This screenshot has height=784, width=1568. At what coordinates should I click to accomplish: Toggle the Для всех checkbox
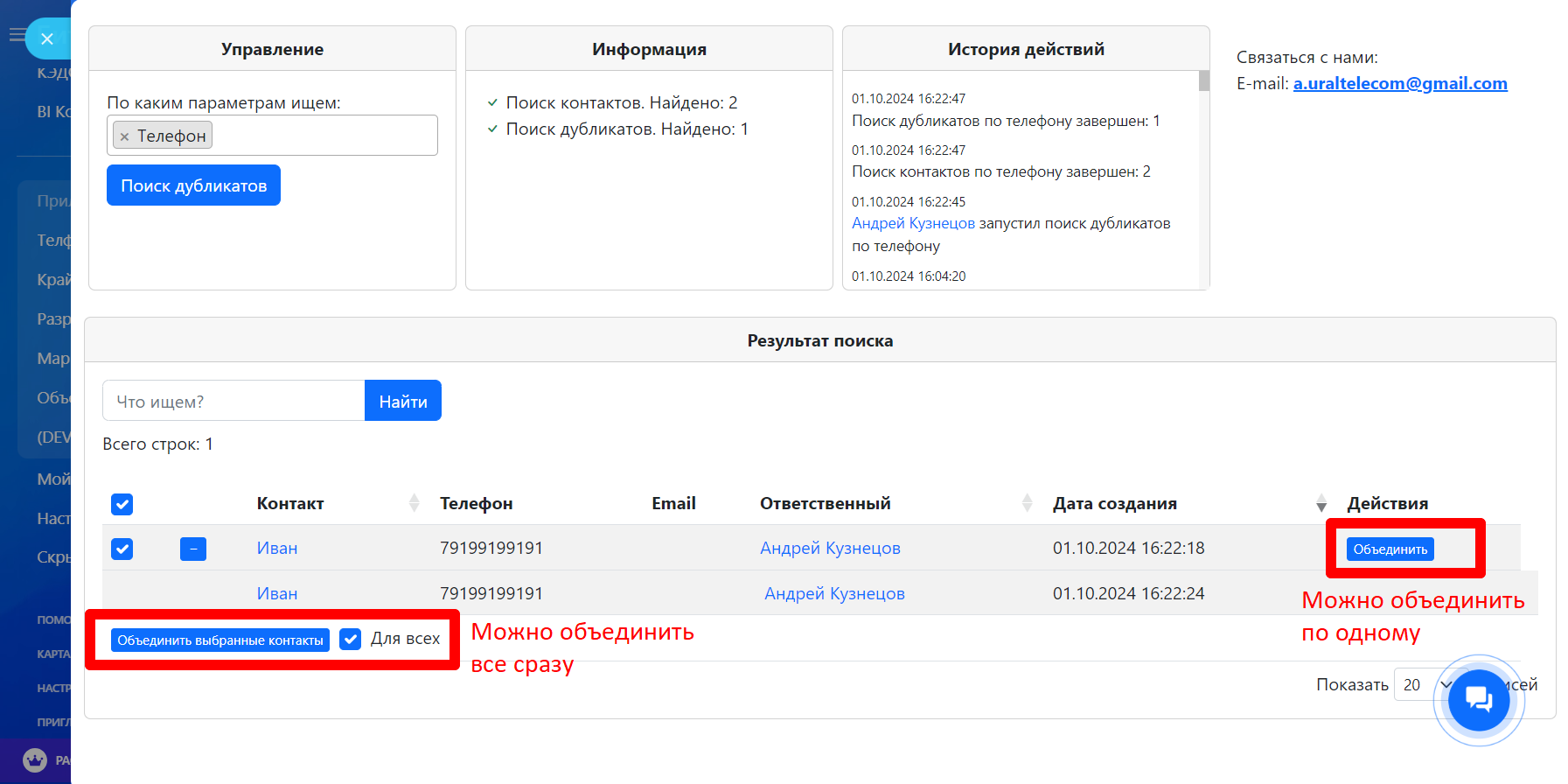pos(351,640)
